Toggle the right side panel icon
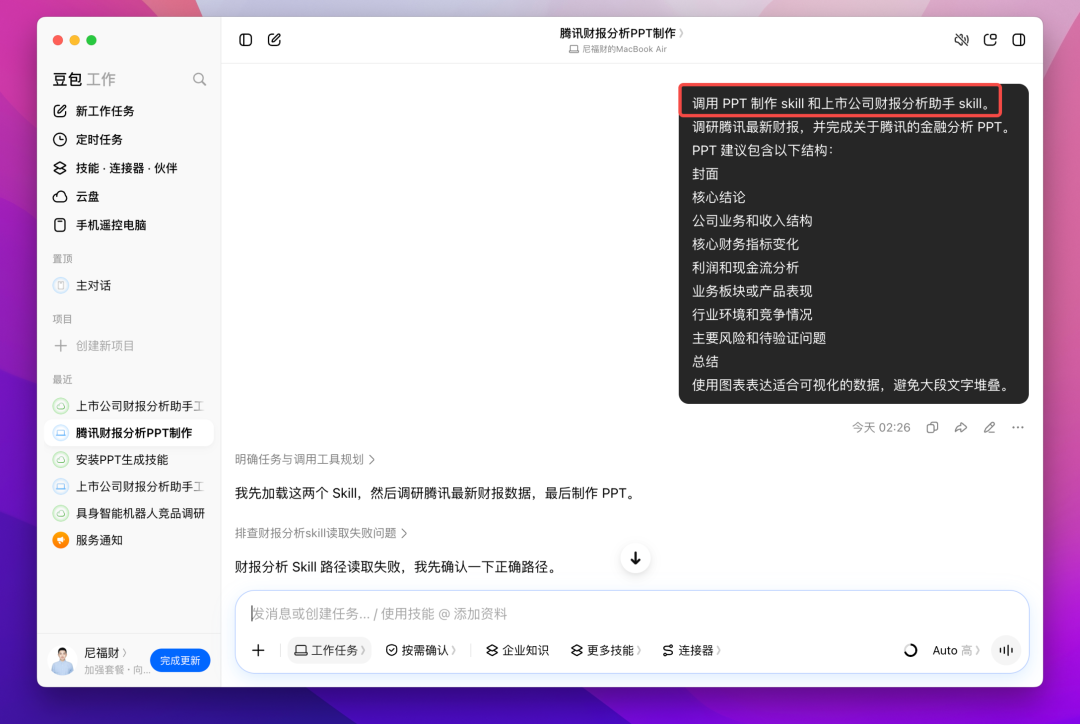Screen dimensions: 1080x724 1019,40
